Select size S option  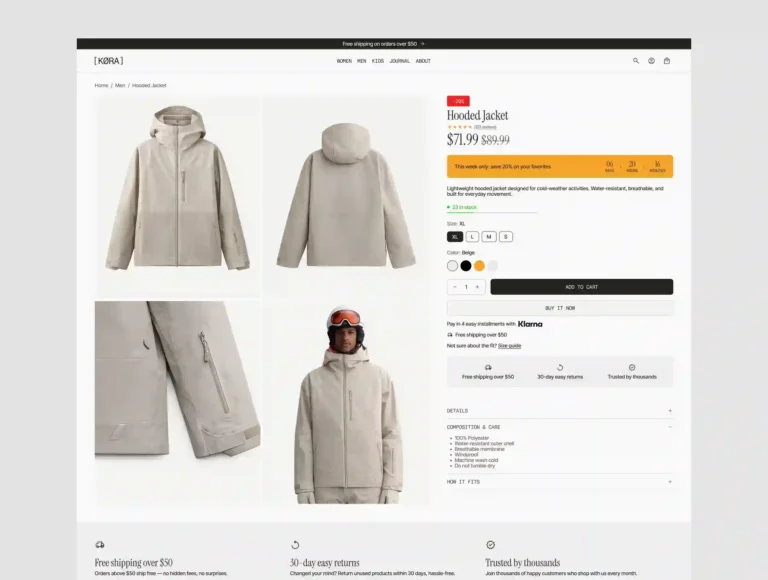tap(506, 237)
